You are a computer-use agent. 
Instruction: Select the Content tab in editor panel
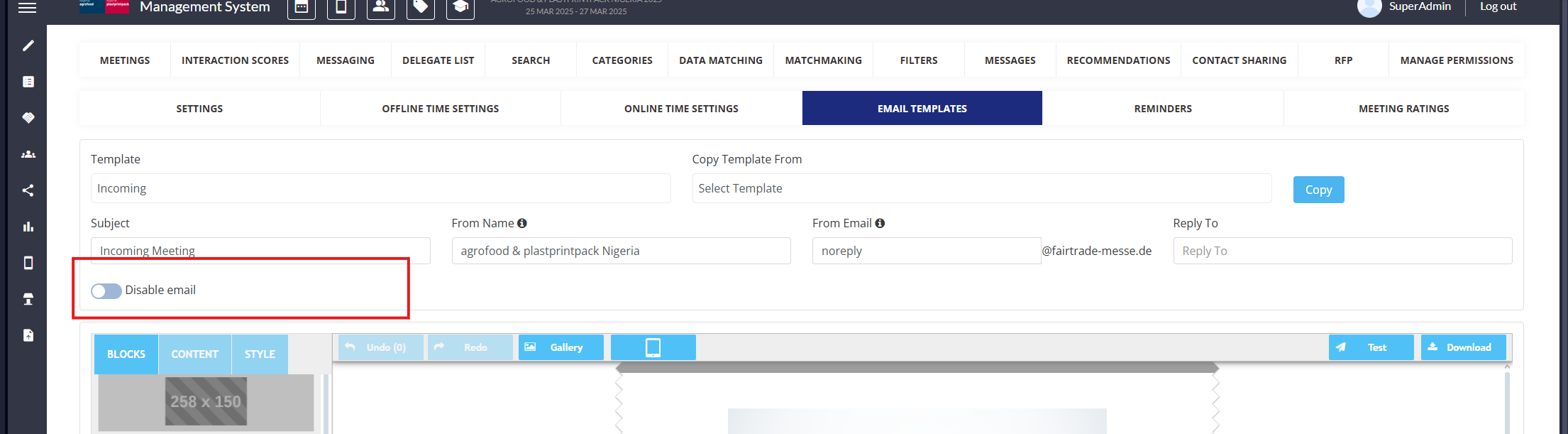tap(194, 354)
